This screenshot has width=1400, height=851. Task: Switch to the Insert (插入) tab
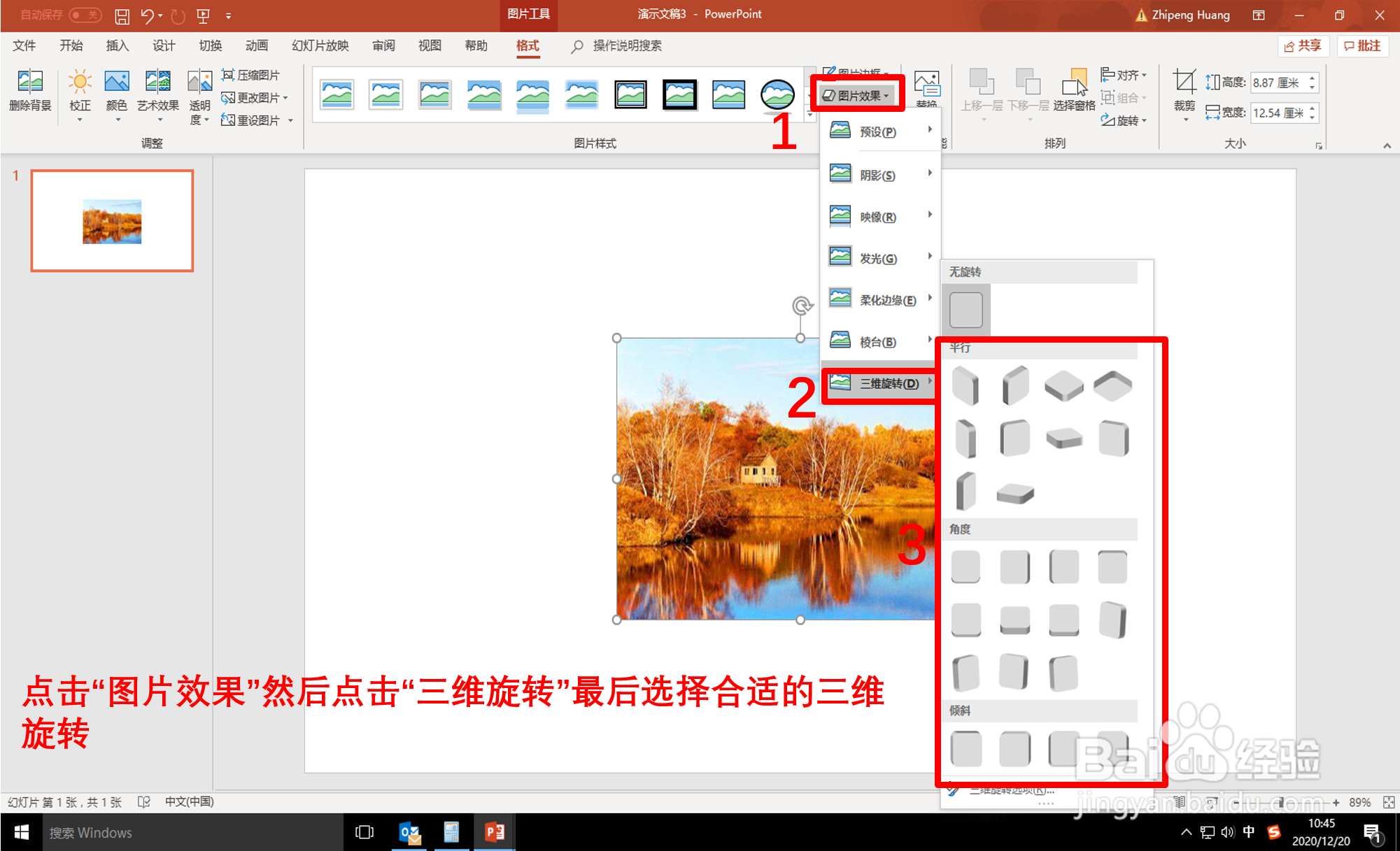pyautogui.click(x=117, y=46)
